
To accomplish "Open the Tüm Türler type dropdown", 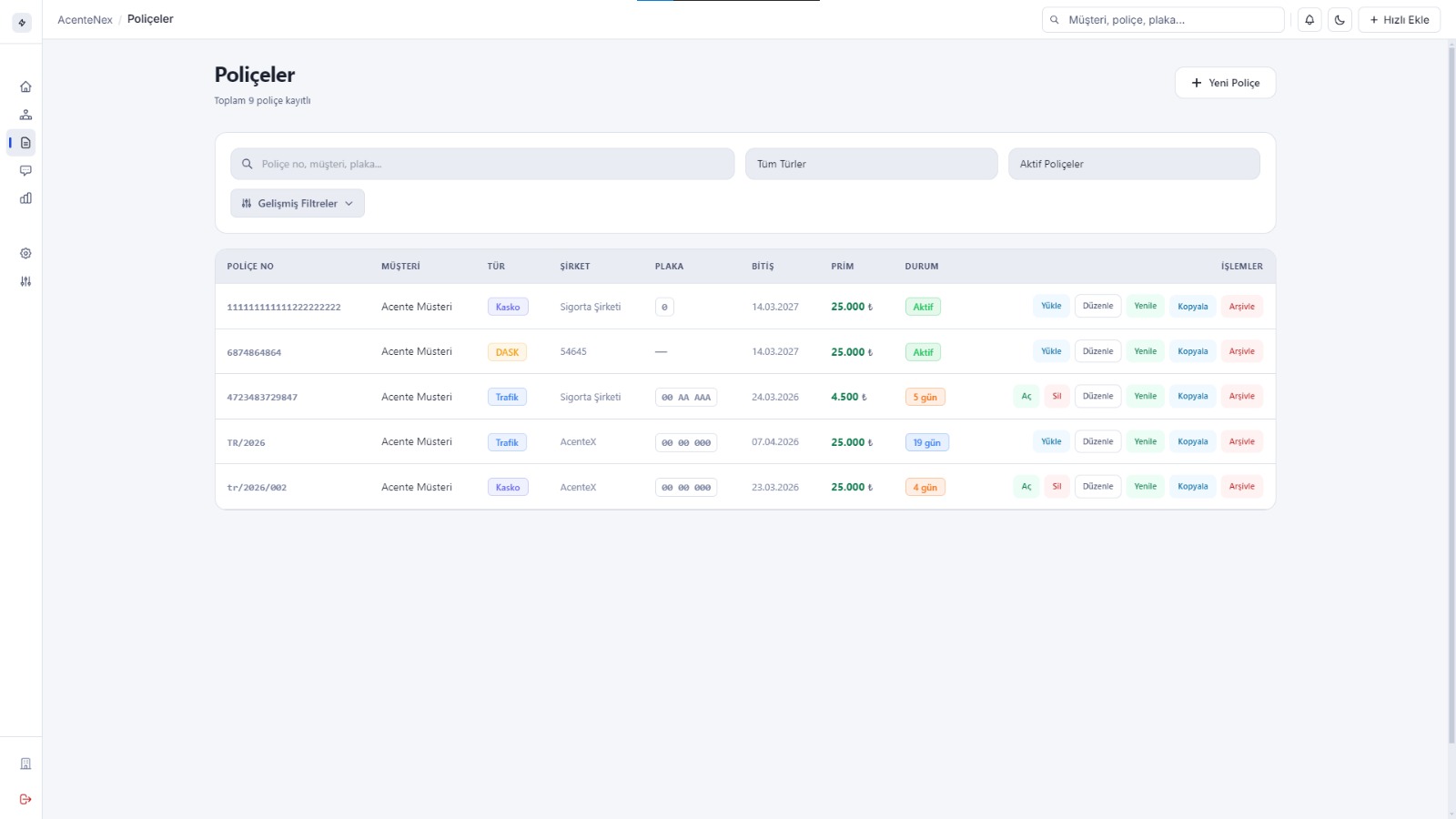I will coord(871,164).
